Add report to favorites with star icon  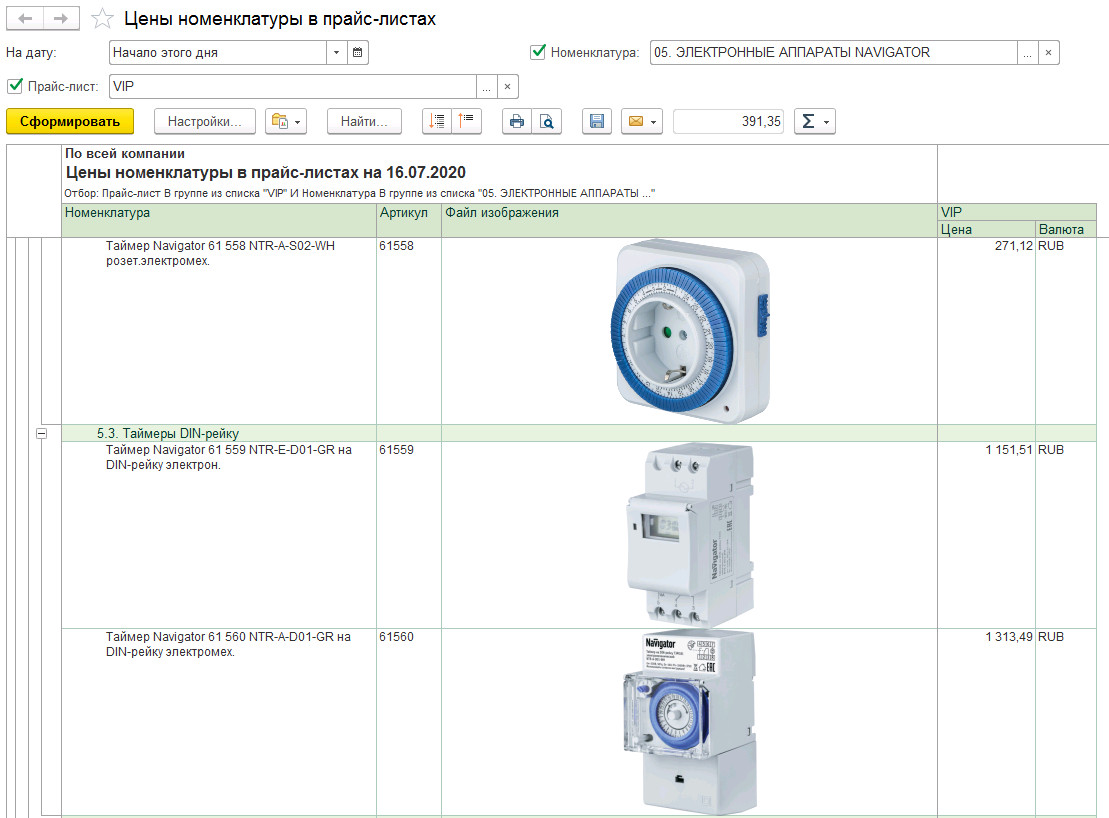pos(101,19)
